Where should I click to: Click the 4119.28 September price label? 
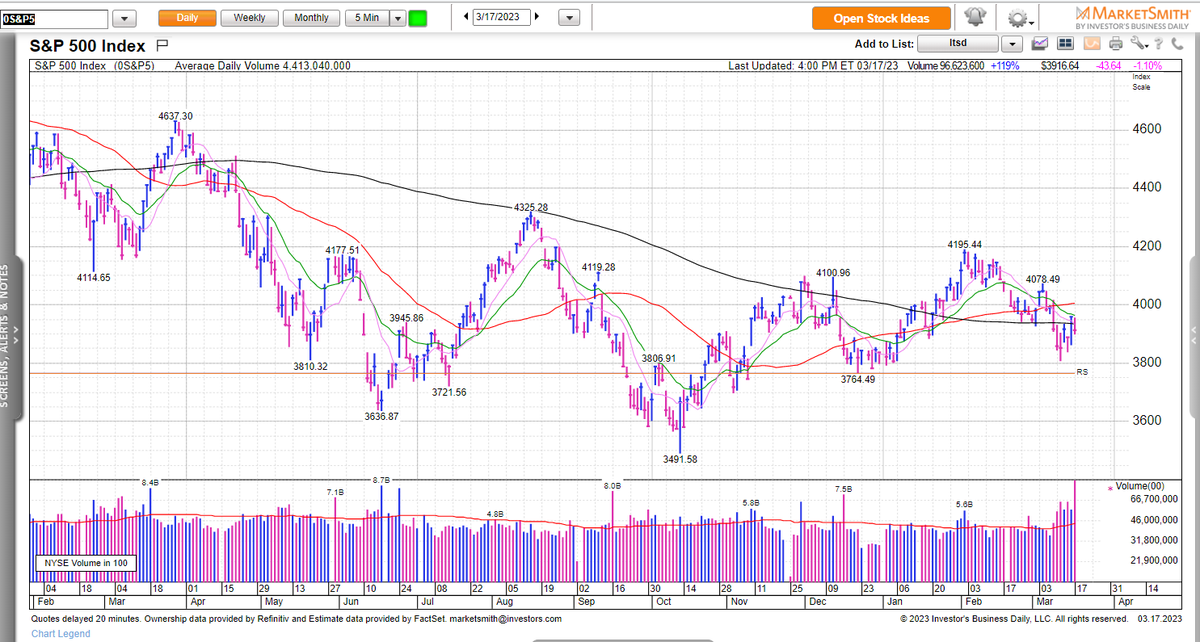point(599,267)
